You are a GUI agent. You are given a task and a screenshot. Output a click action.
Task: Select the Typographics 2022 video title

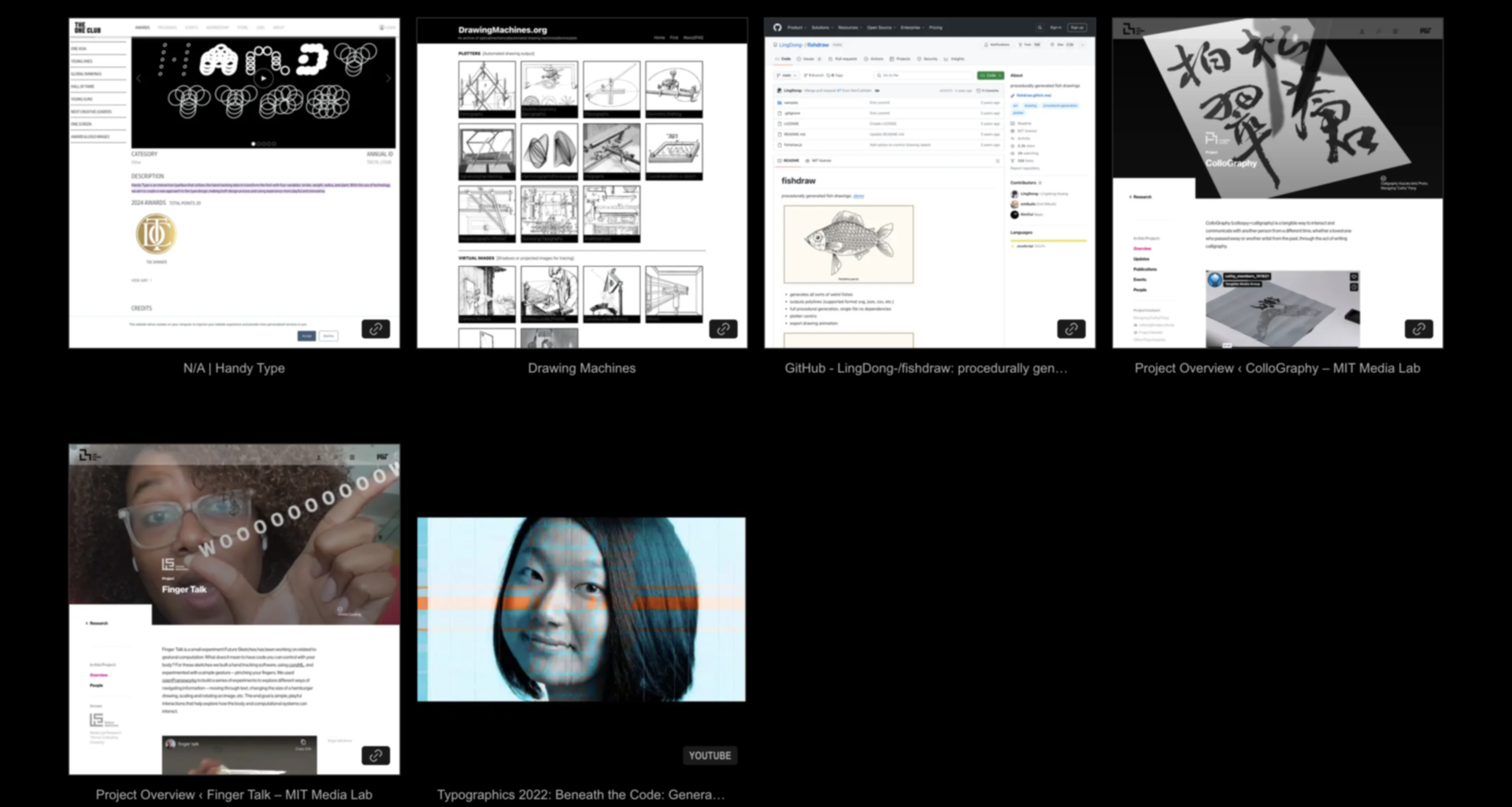click(580, 795)
